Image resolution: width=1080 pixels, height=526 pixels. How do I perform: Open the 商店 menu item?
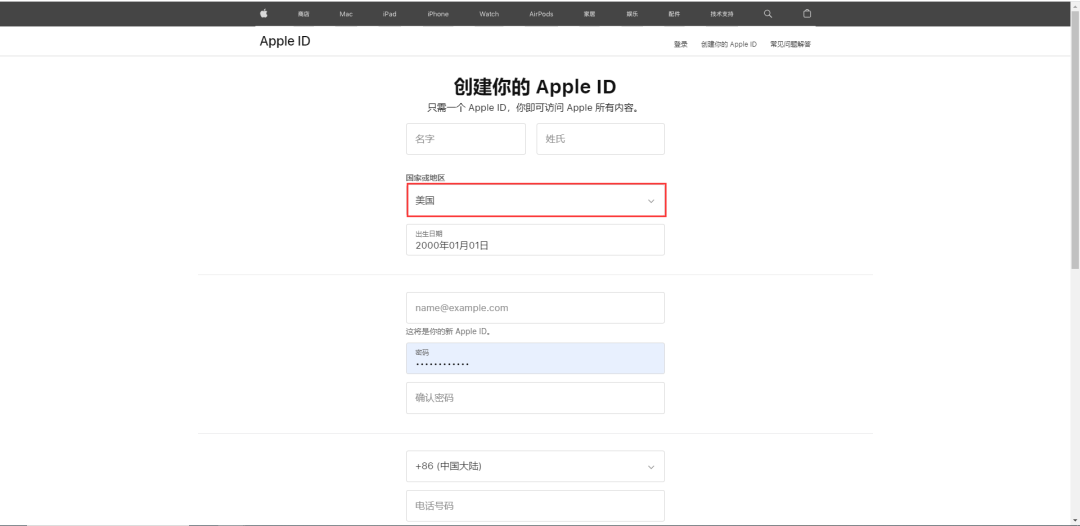coord(303,14)
